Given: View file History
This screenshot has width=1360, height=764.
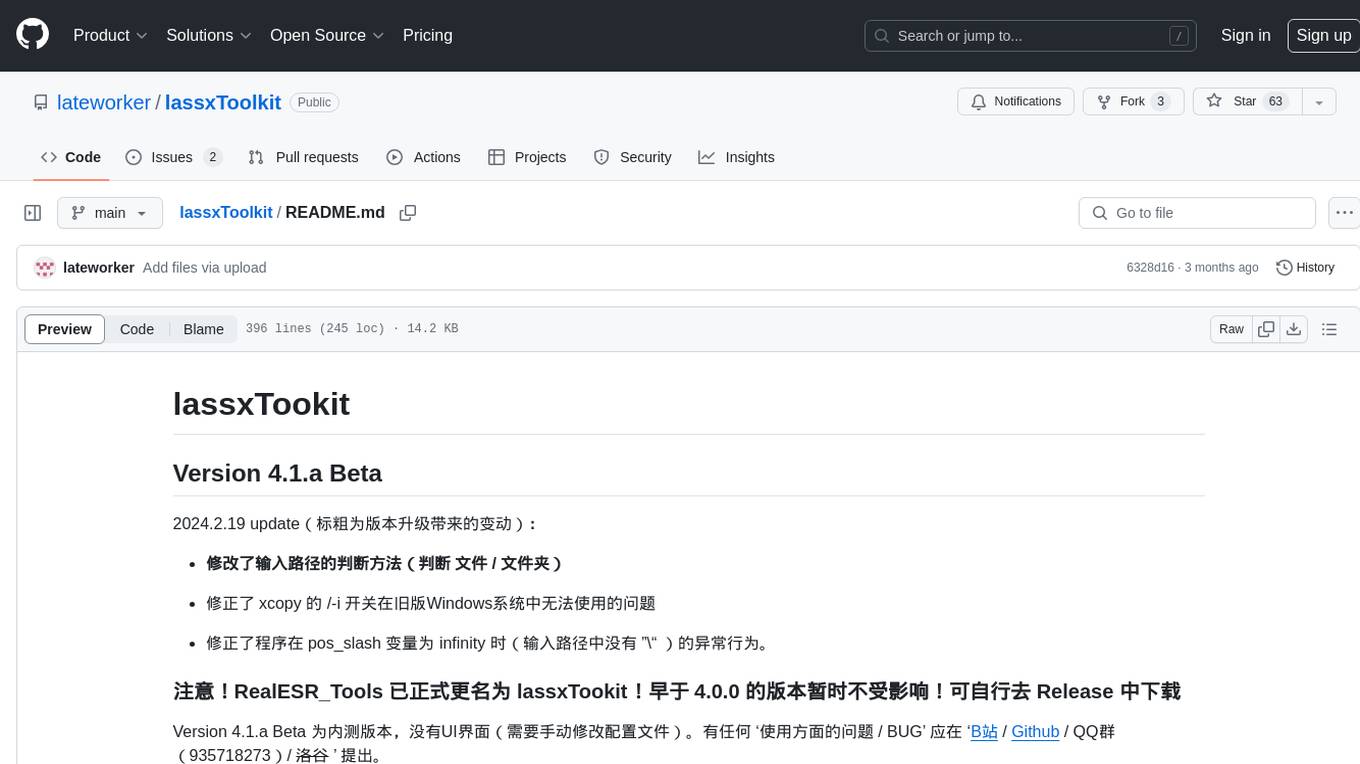Looking at the screenshot, I should click(x=1305, y=268).
